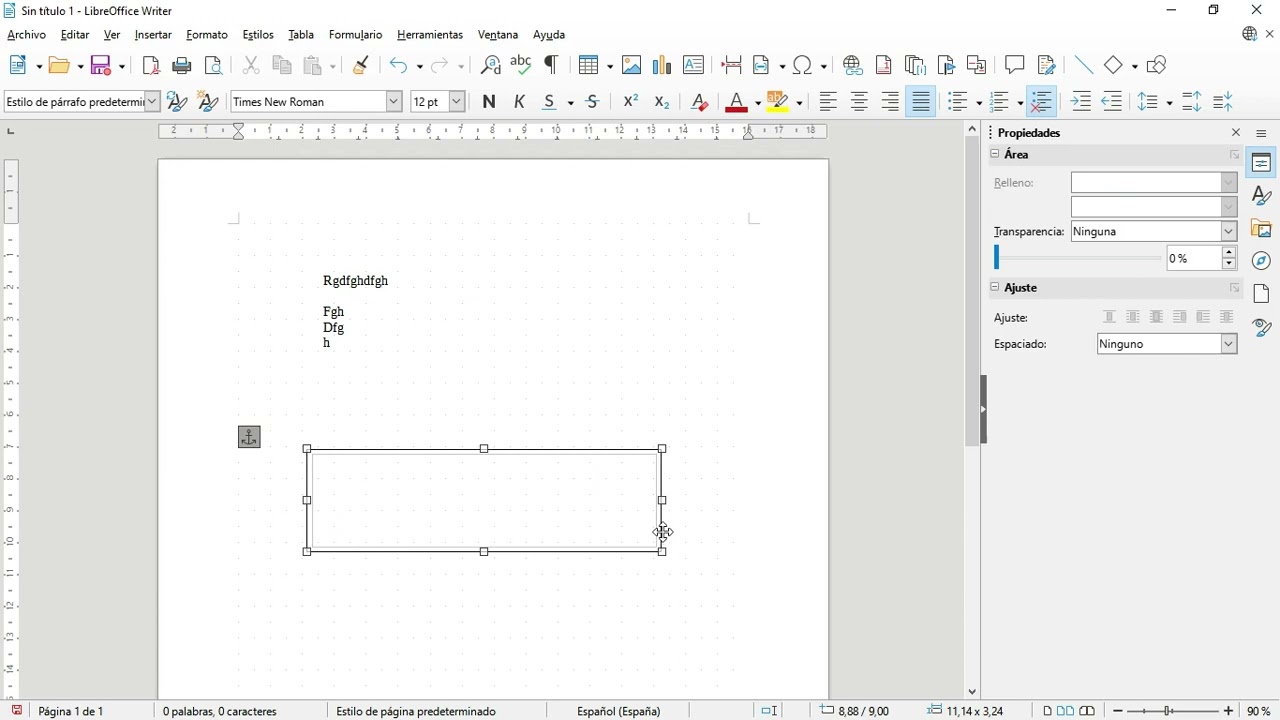Toggle italic formatting (K)
The width and height of the screenshot is (1280, 720).
tap(520, 102)
